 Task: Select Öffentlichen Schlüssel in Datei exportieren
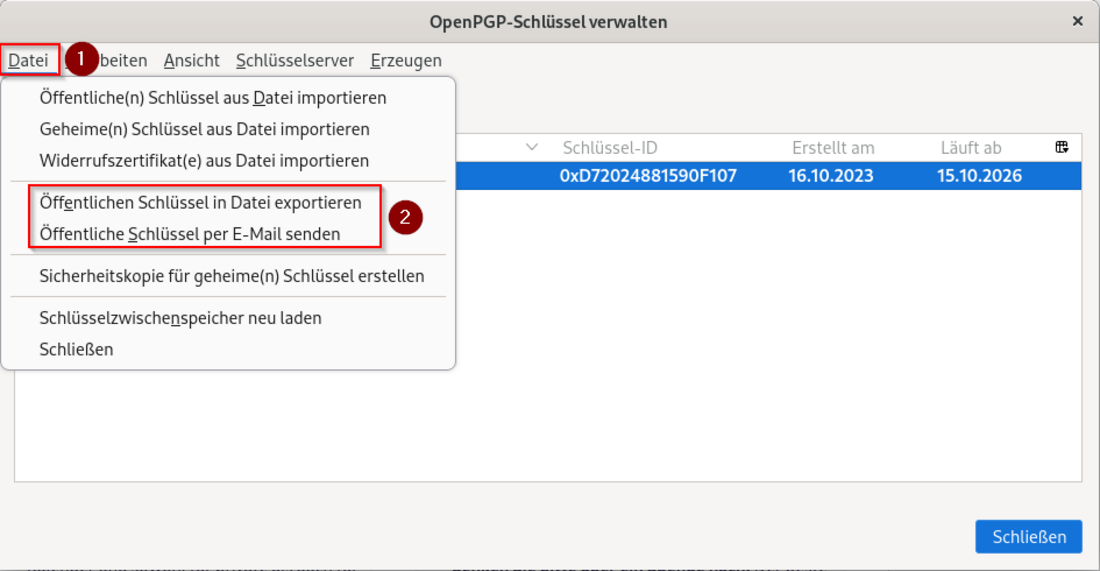(228, 203)
